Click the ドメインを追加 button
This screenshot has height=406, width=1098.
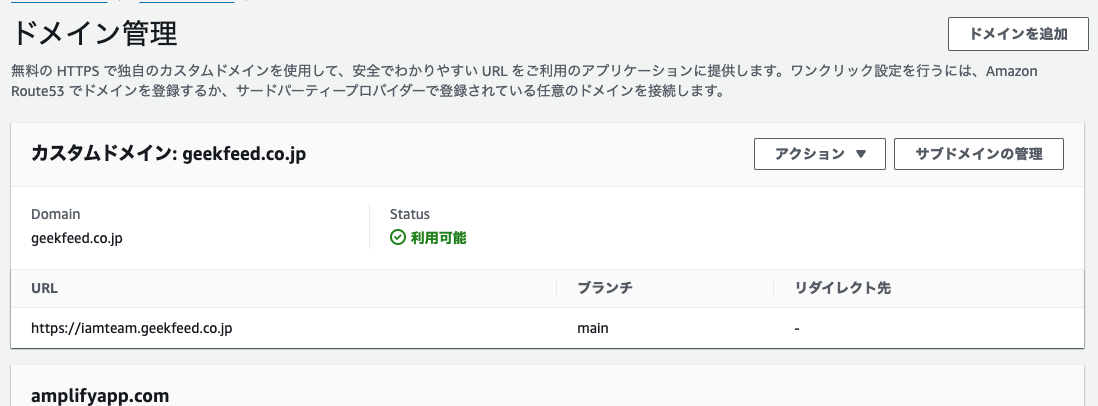(1018, 34)
